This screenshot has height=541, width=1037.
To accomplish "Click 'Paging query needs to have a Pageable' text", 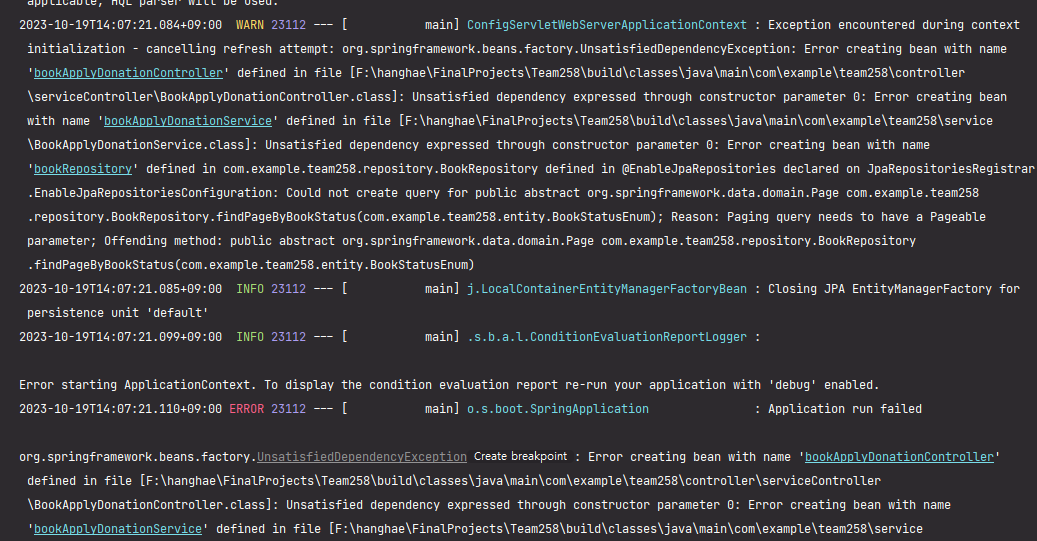I will click(856, 217).
